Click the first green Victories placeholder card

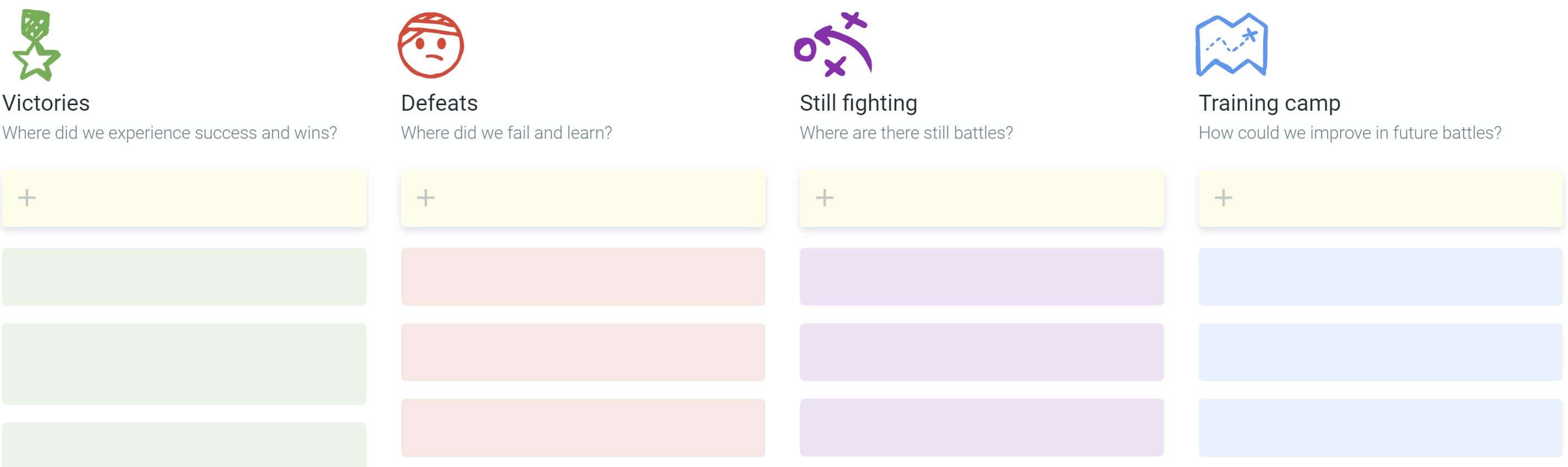pos(184,276)
